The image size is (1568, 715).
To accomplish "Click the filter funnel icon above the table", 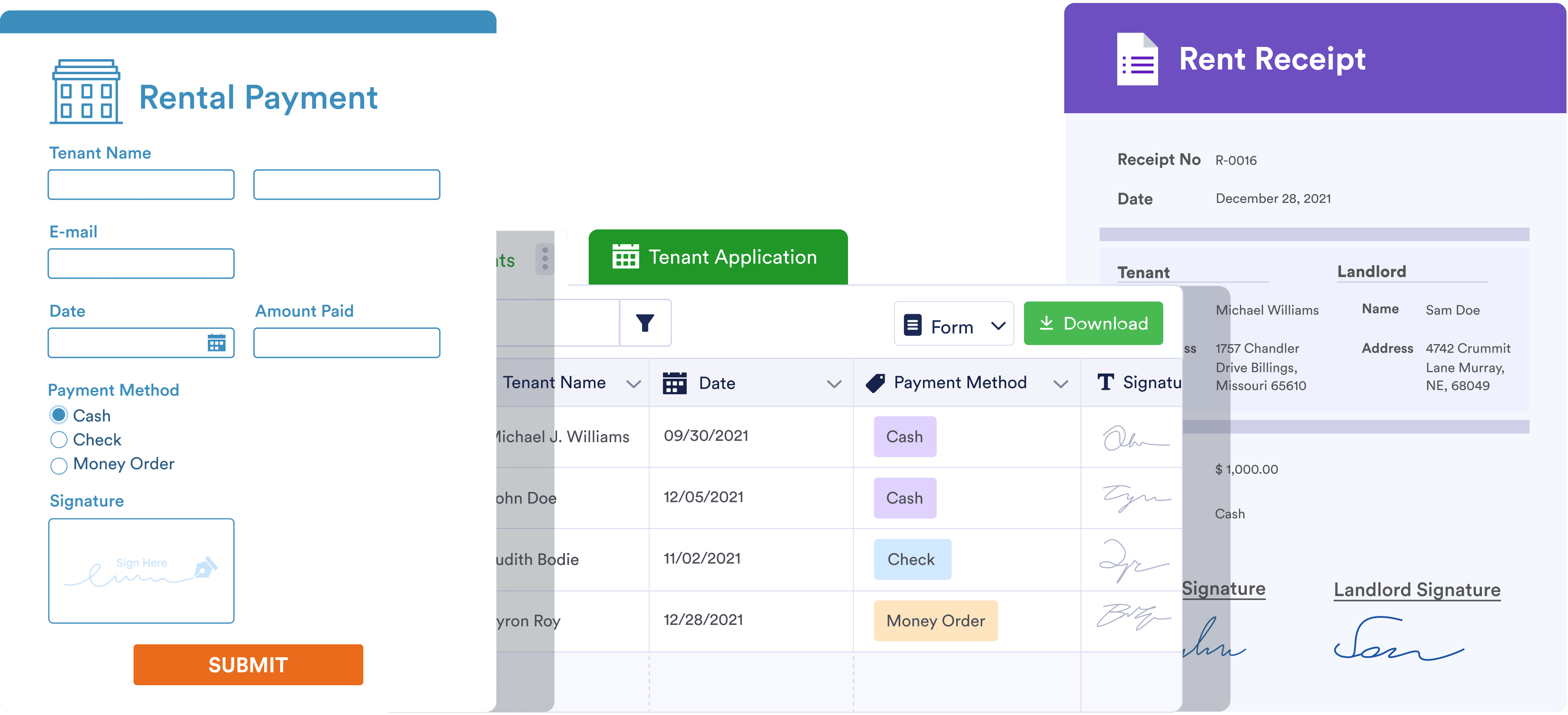I will coord(645,322).
